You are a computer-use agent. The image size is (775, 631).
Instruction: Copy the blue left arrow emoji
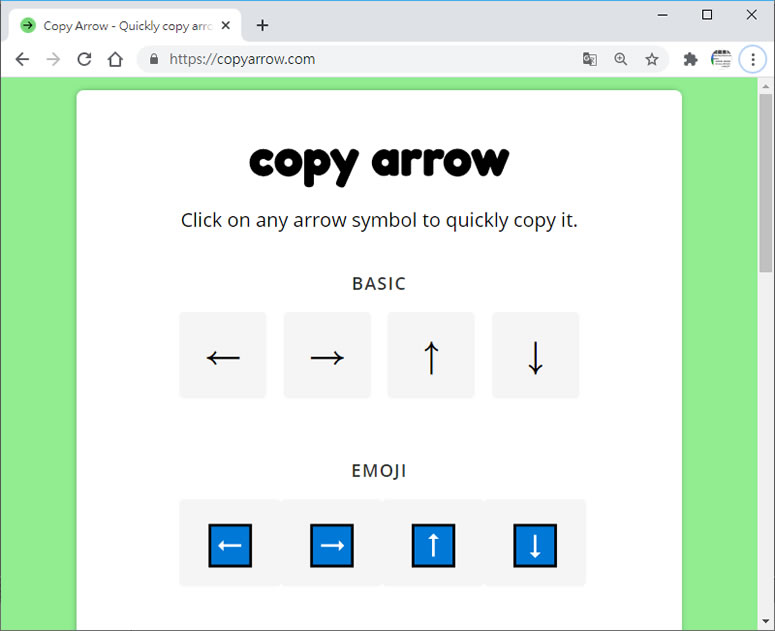(x=230, y=544)
